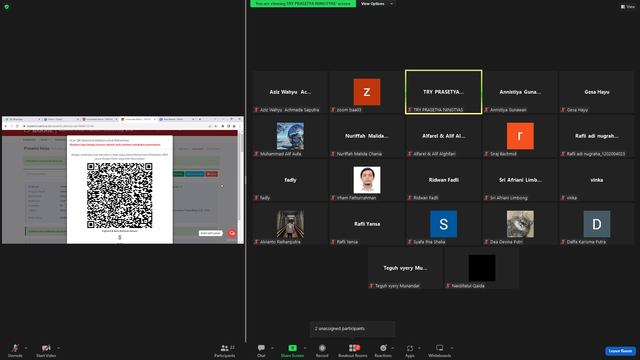Open the Participants panel
640x360 pixels.
coord(225,350)
